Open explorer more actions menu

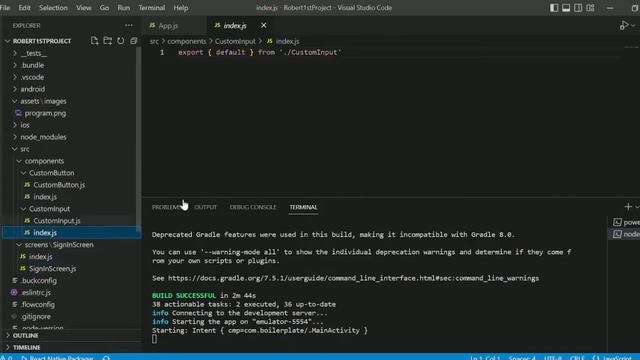(x=129, y=25)
